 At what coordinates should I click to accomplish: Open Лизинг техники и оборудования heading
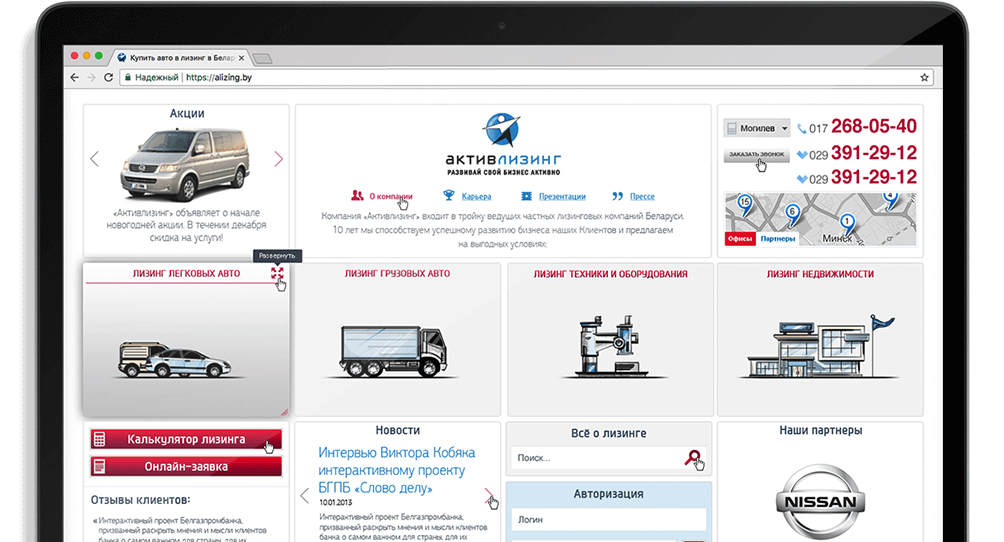tap(610, 274)
